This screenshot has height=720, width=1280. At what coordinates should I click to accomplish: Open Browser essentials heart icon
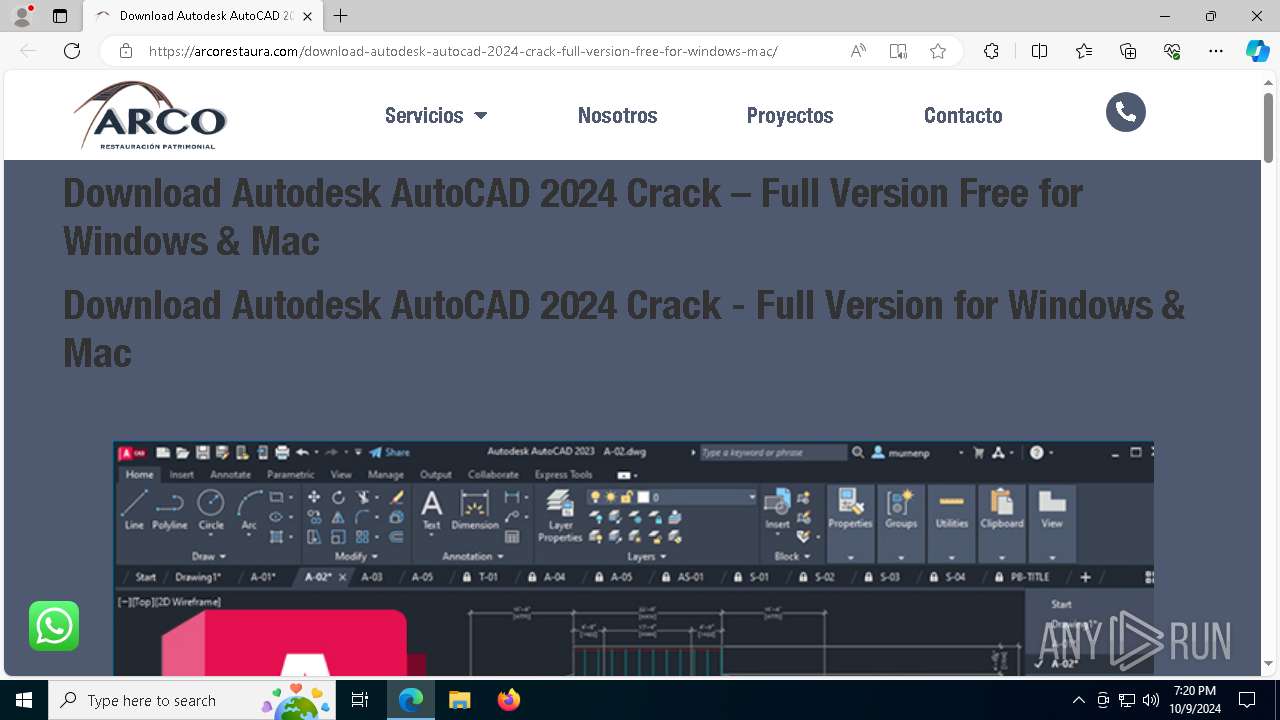click(x=1172, y=51)
